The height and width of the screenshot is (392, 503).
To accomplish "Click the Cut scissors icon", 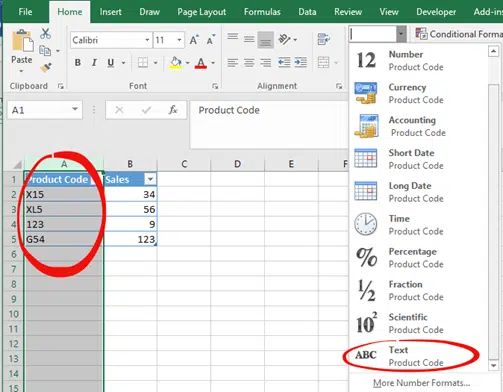I will click(45, 34).
